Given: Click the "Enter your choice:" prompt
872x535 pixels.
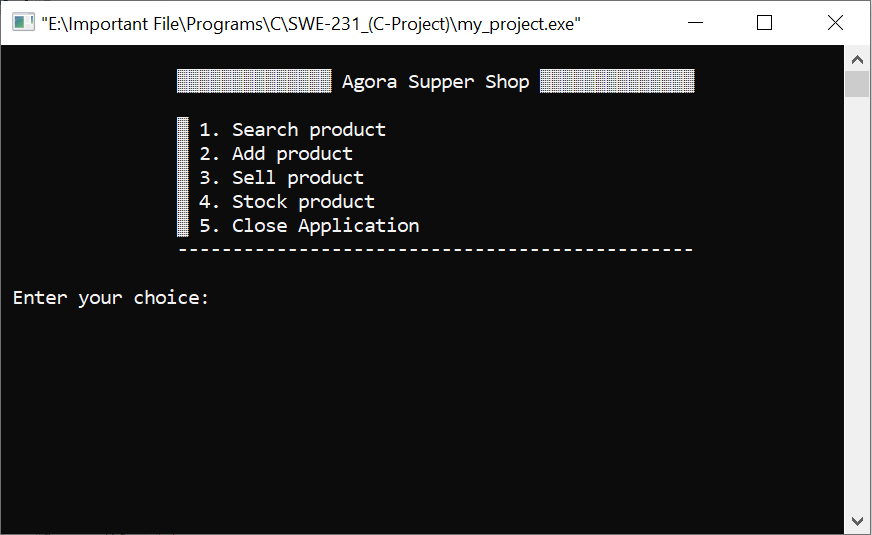Looking at the screenshot, I should (111, 298).
